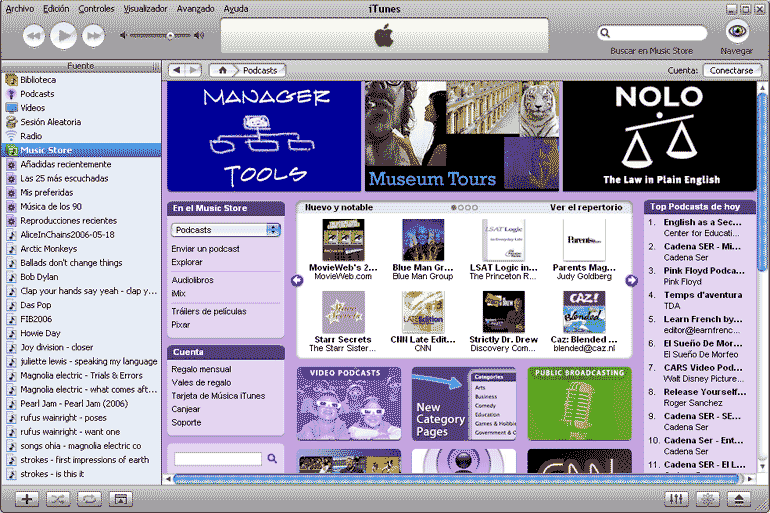Open Podcasts in the source list
770x513 pixels.
81,94
